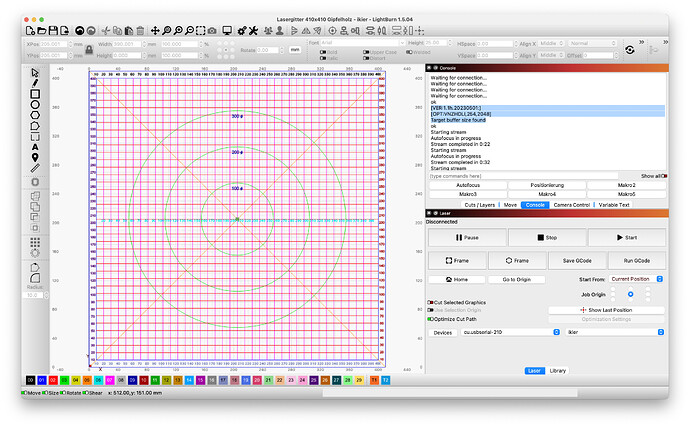Click the Radius corner tool icon
The height and width of the screenshot is (427, 690).
point(35,278)
